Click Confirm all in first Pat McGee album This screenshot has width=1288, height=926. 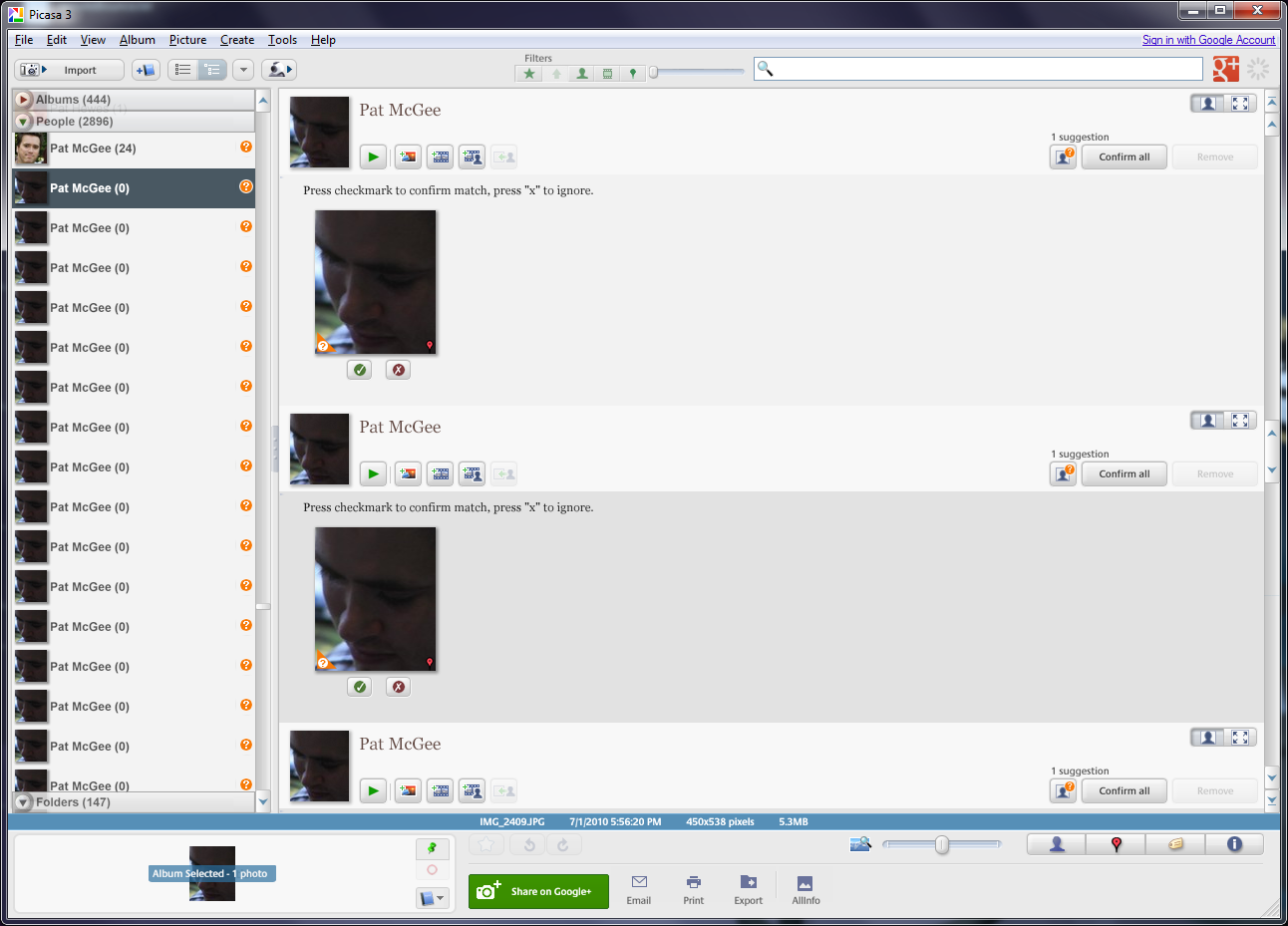coord(1124,157)
